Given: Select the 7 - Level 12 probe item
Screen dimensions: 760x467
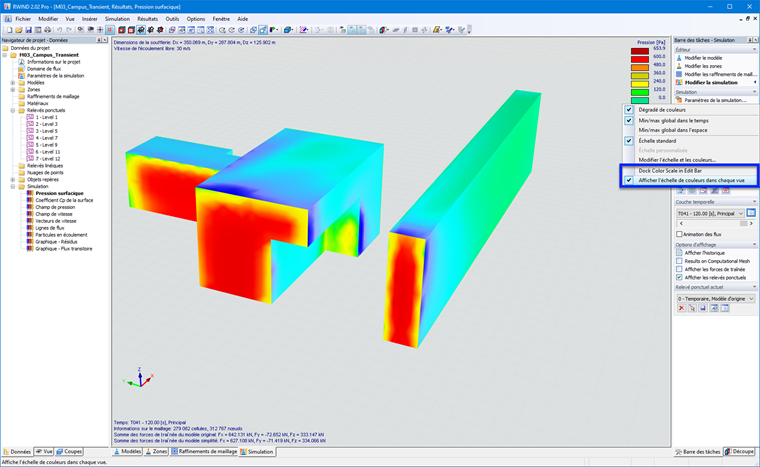Looking at the screenshot, I should pos(48,159).
